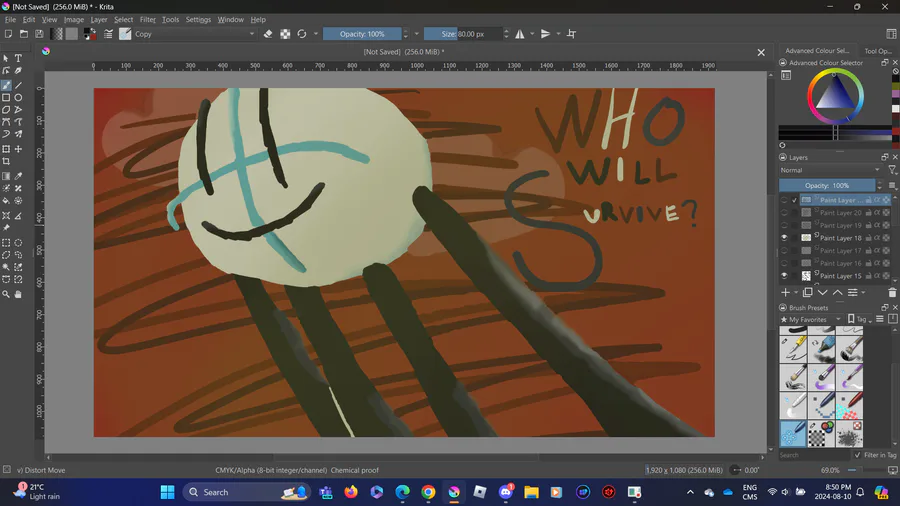Screen dimensions: 900x506
Task: Click the Open file toolbar icon
Action: pyautogui.click(x=24, y=34)
